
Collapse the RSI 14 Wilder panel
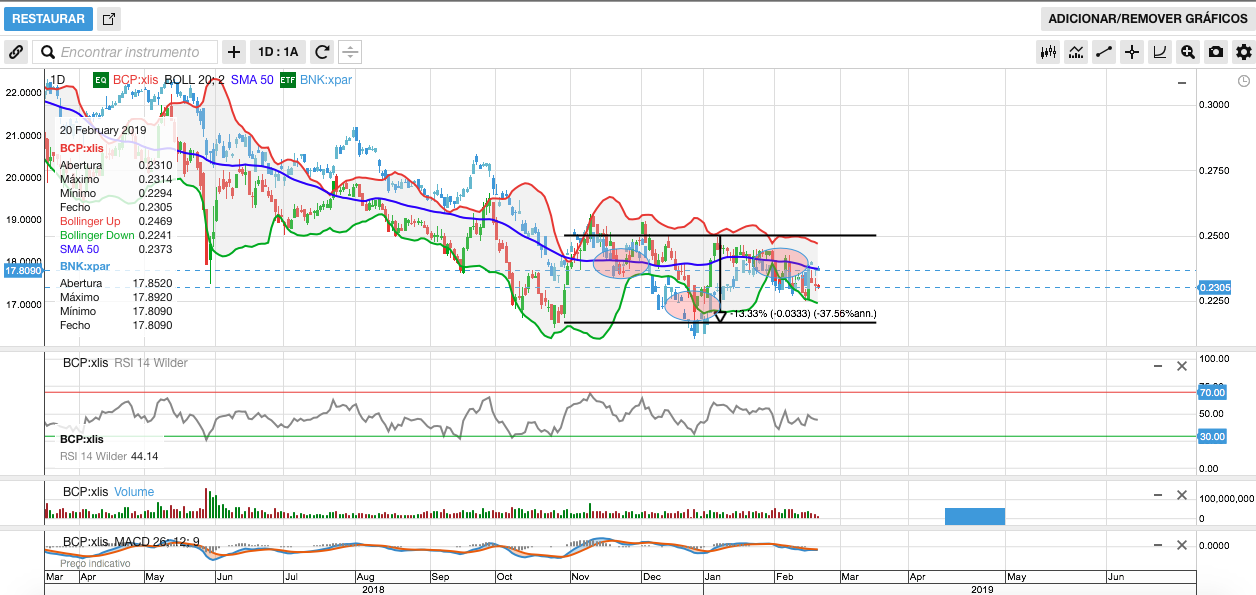click(x=1157, y=366)
